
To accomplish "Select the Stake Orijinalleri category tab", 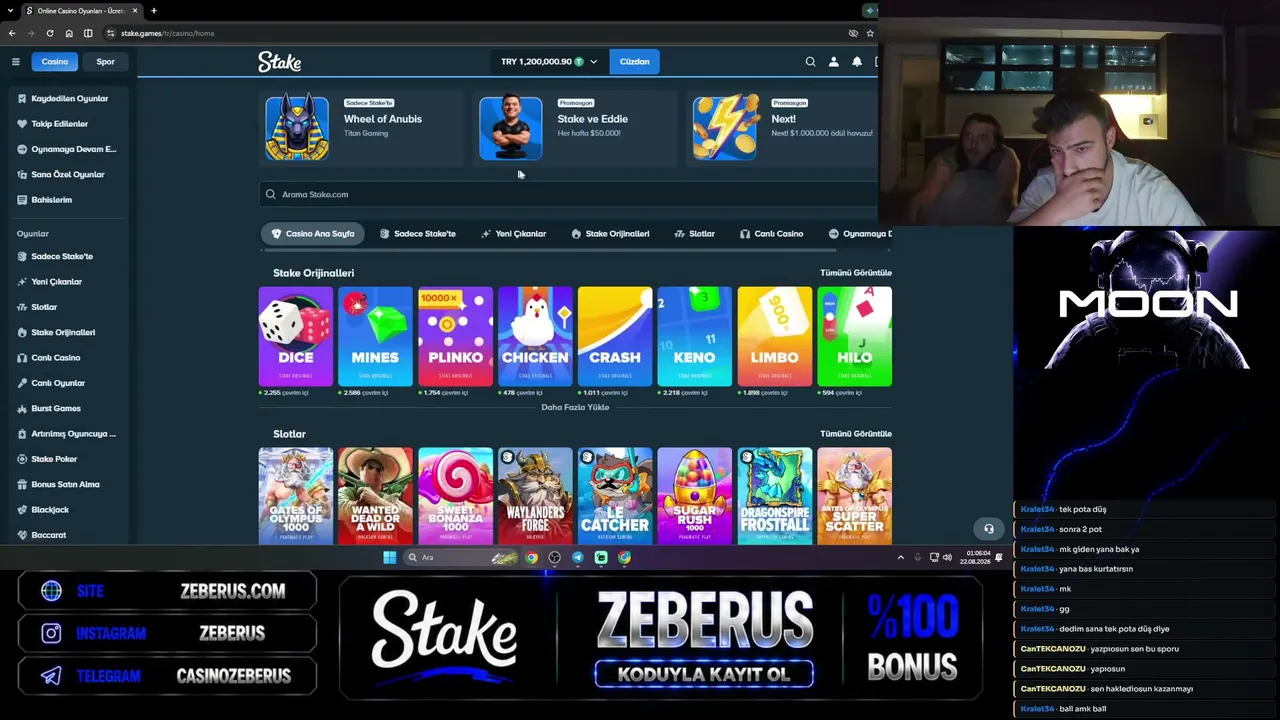I will 610,234.
